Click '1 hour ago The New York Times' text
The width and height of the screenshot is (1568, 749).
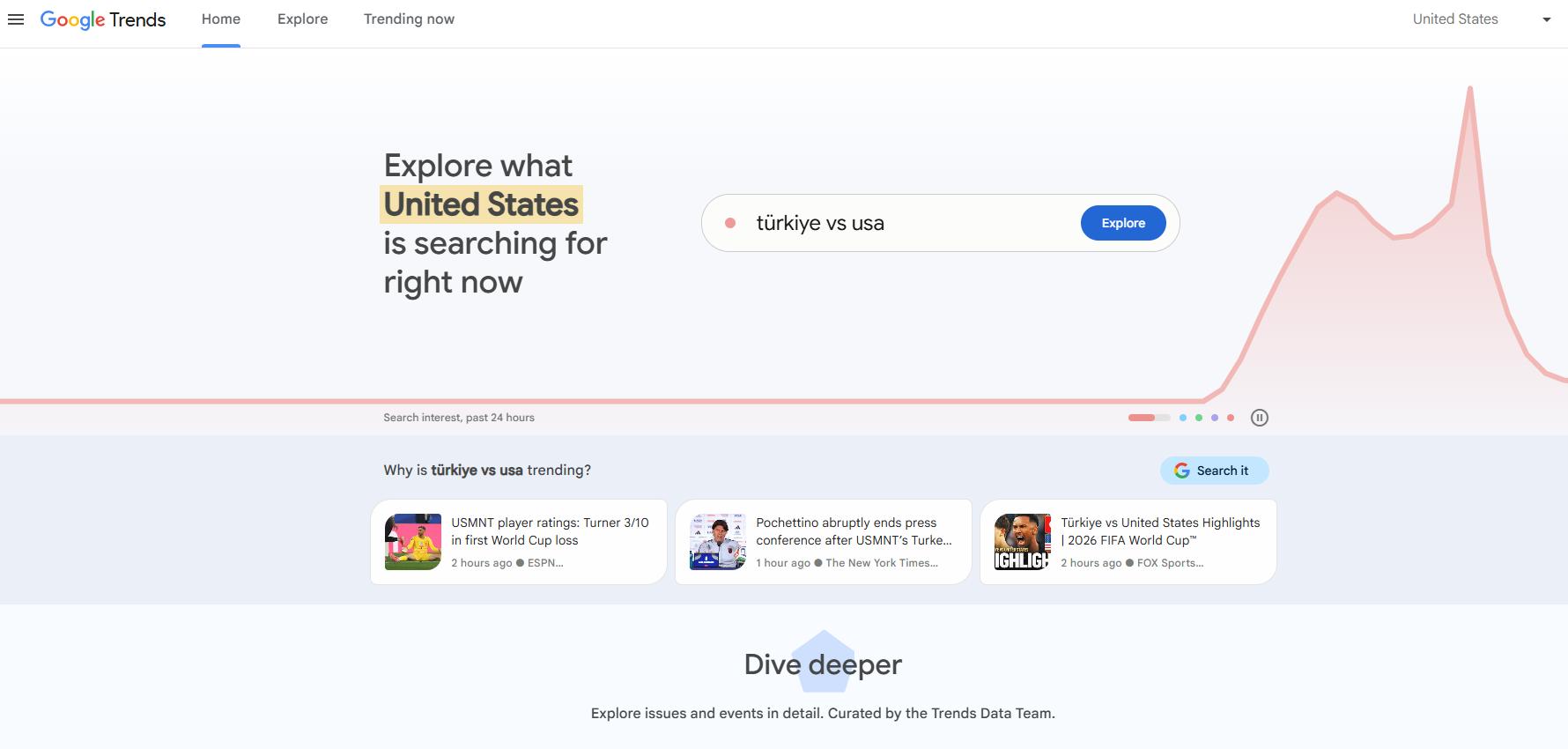point(847,563)
